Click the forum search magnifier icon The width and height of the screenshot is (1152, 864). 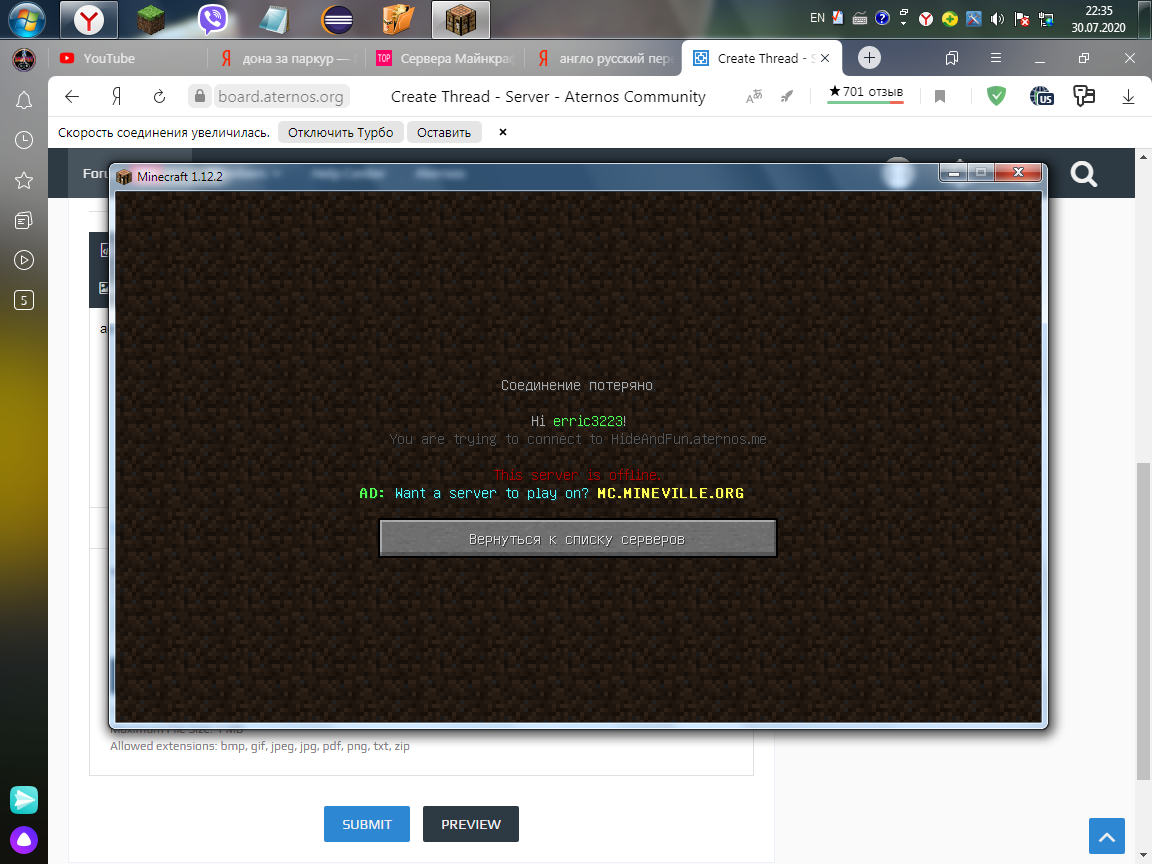1084,174
